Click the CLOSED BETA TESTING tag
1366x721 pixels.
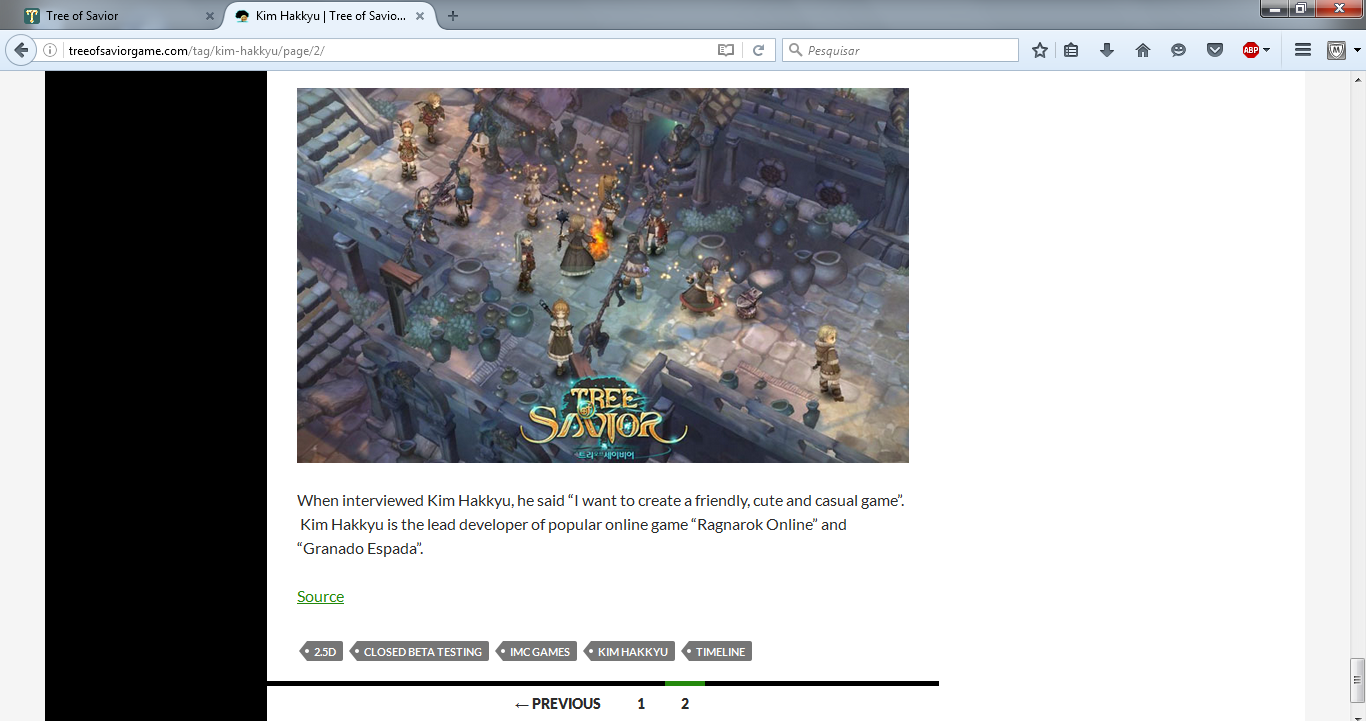422,652
